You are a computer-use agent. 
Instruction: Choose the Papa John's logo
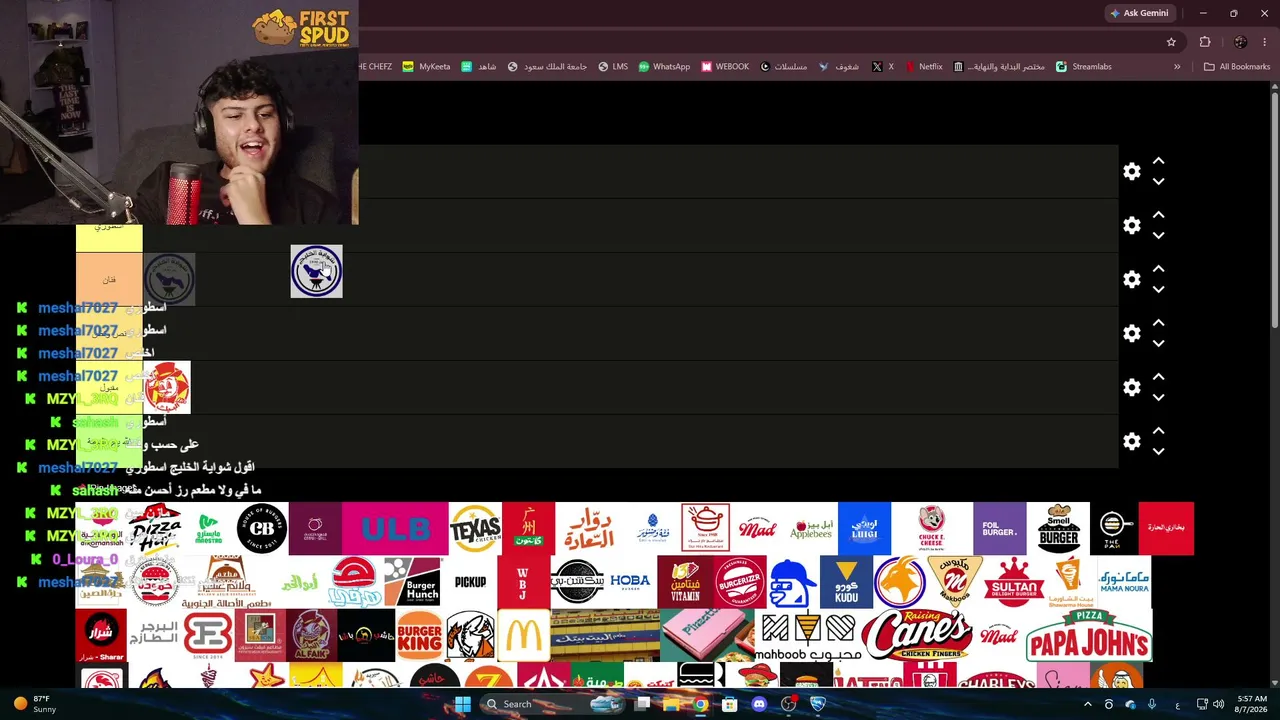(1089, 635)
